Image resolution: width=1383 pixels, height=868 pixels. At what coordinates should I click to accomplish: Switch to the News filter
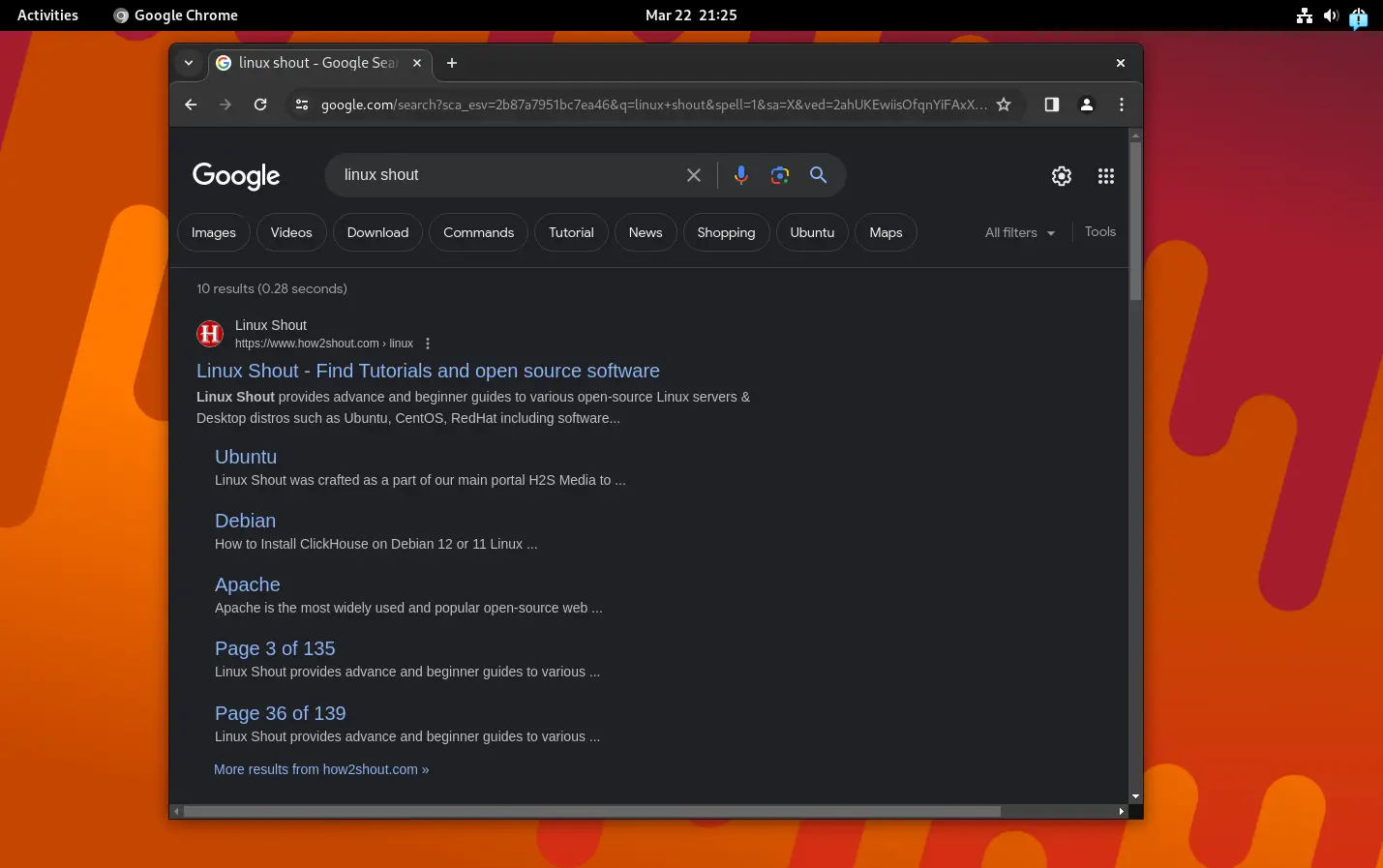click(646, 232)
